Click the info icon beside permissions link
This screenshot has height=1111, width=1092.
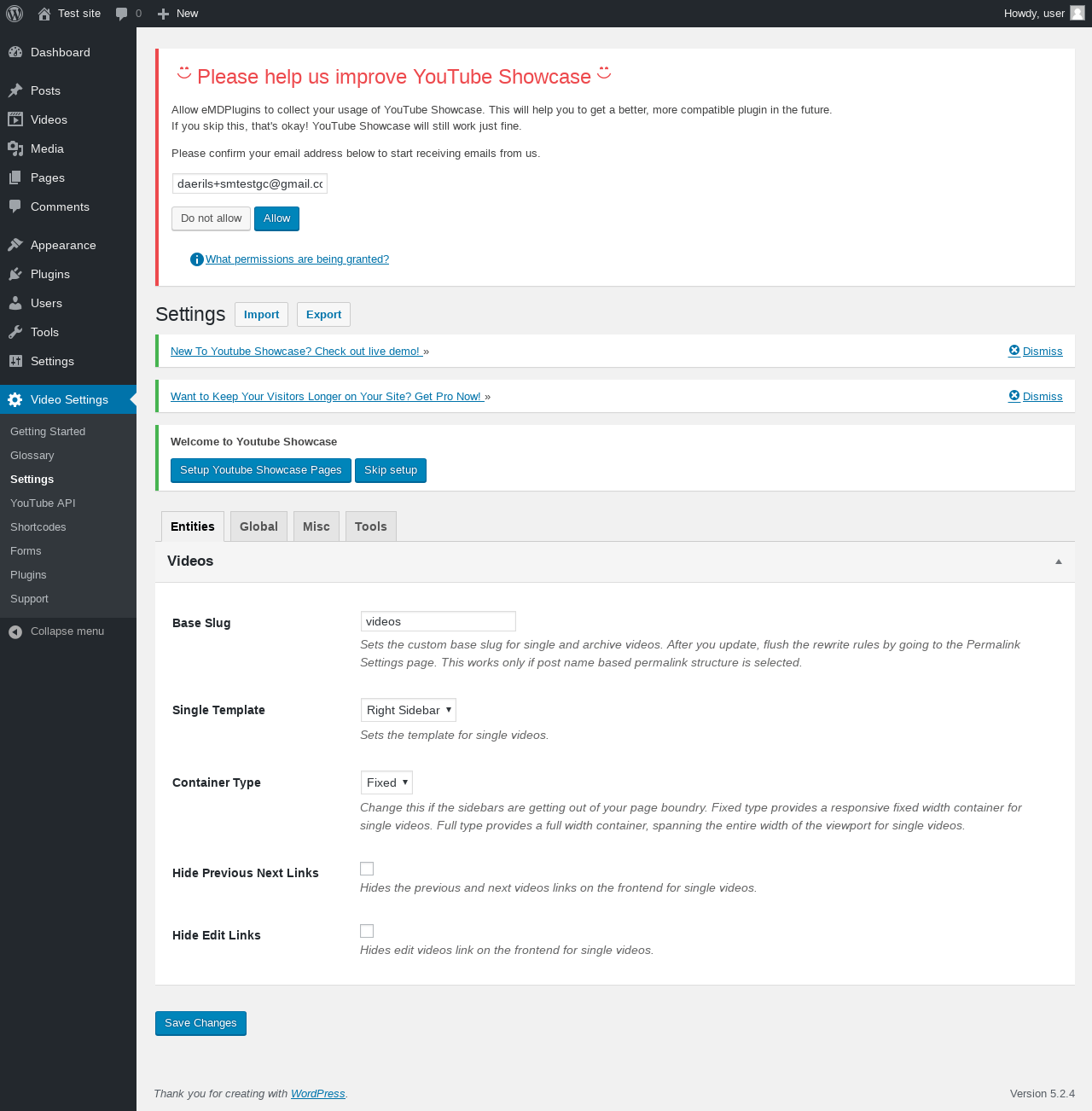pos(197,259)
